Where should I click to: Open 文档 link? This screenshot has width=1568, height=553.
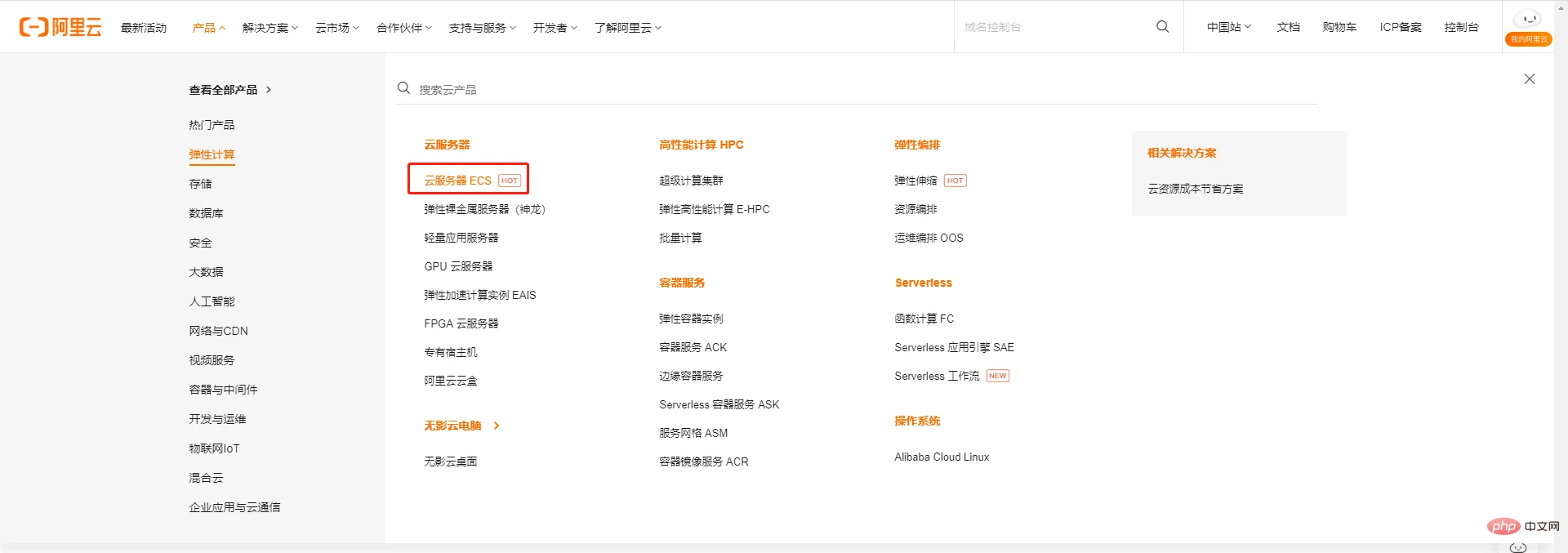[1288, 27]
